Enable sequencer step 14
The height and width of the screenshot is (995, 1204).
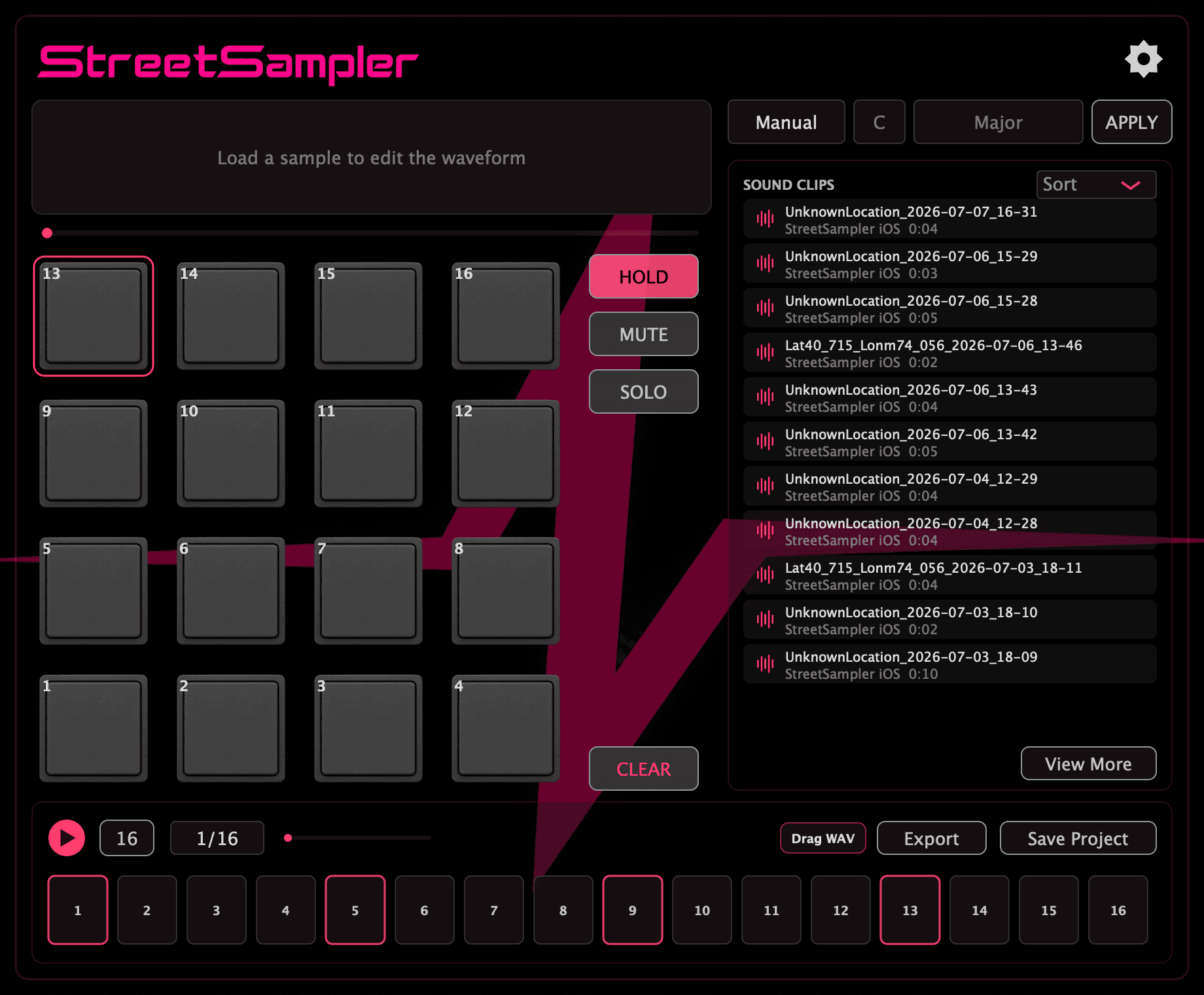pos(980,910)
